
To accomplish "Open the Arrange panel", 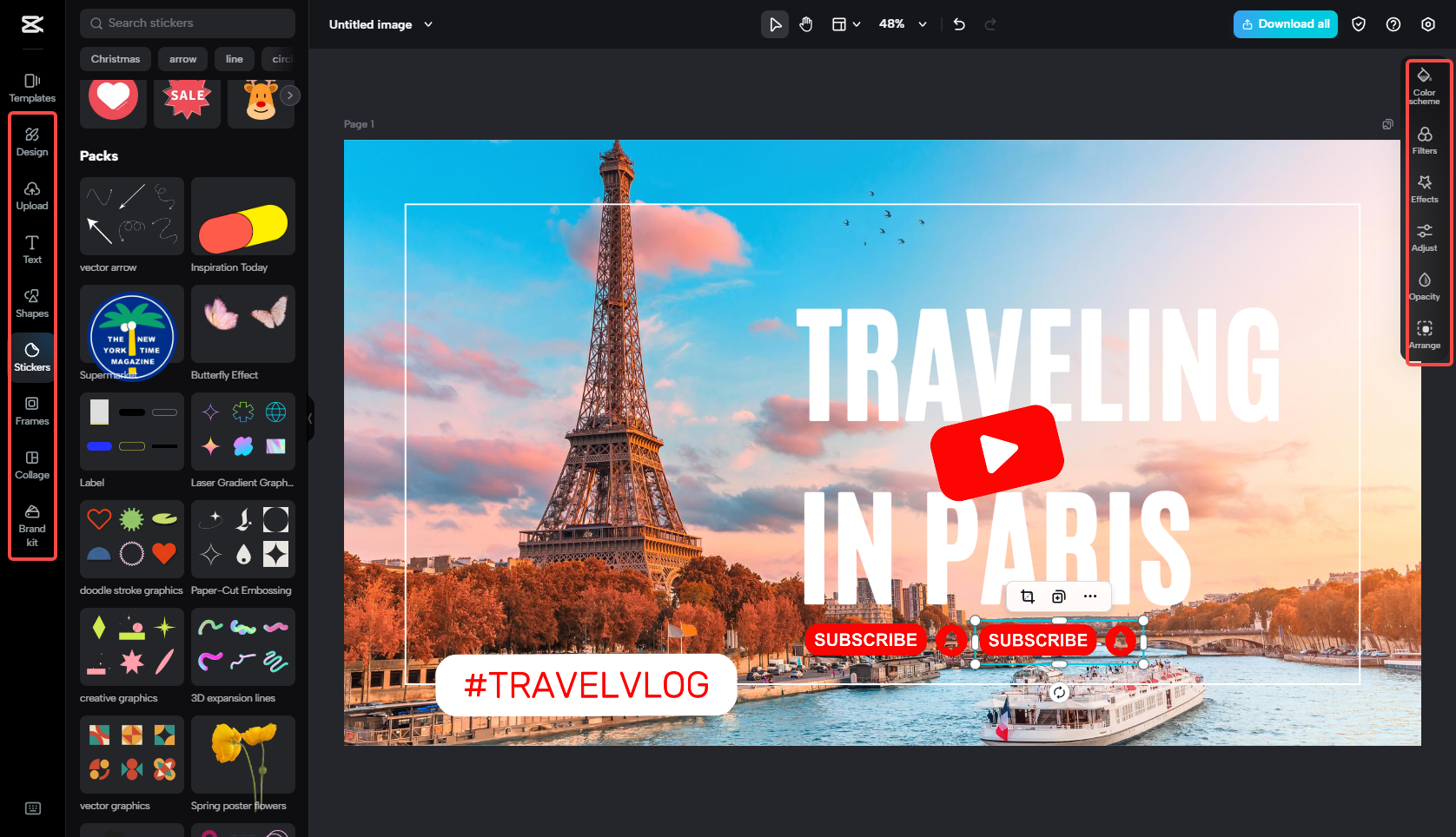I will (1425, 333).
